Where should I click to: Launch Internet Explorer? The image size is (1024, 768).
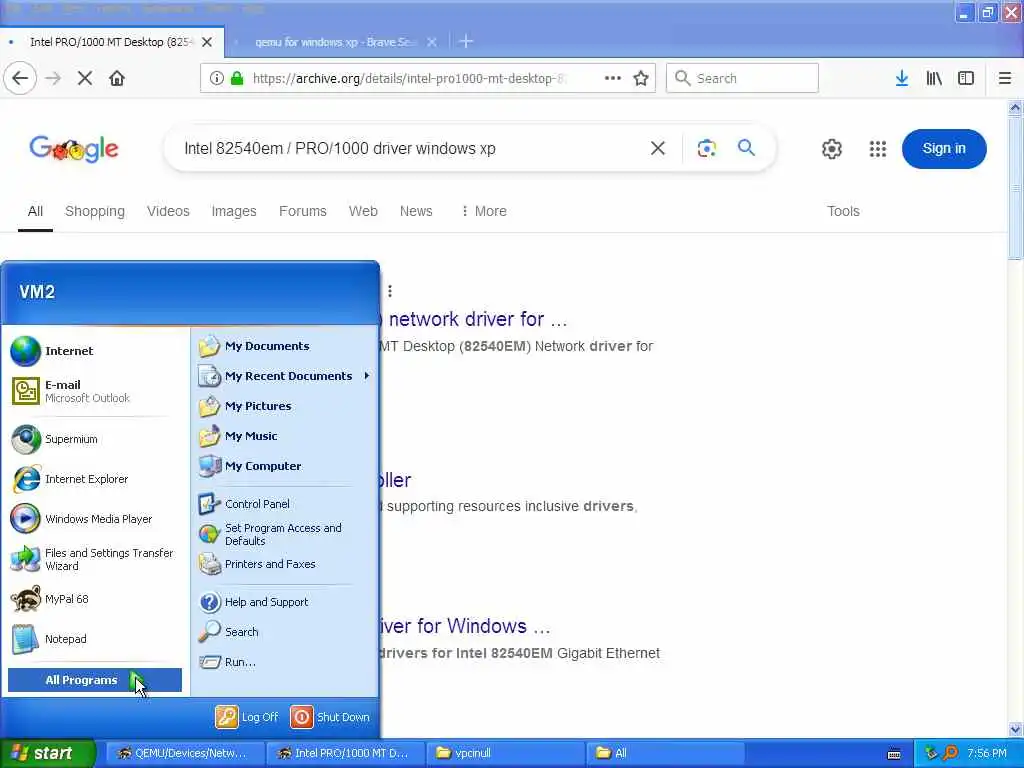95,479
